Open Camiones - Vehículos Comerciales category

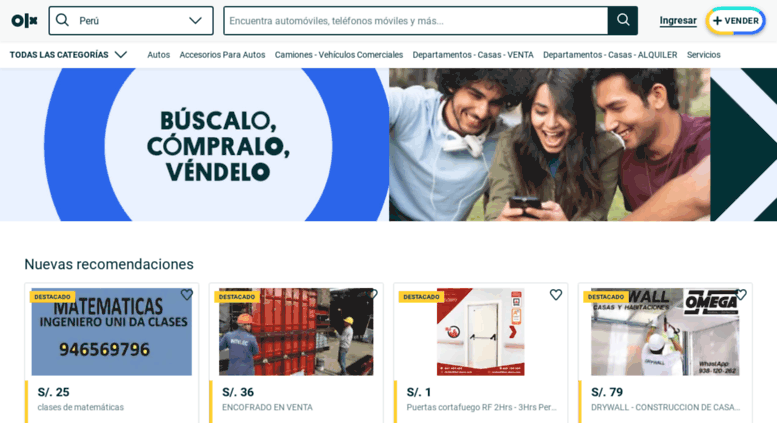(339, 55)
